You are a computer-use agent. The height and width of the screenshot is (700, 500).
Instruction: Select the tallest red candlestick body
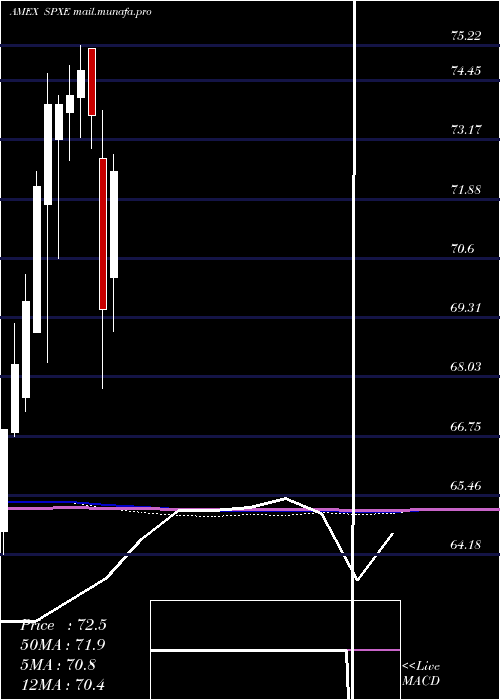pos(103,233)
